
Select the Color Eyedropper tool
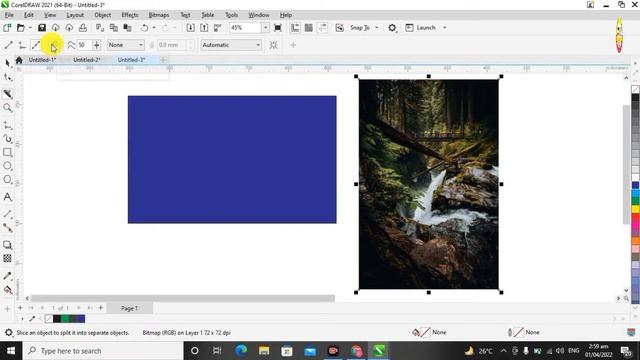point(7,276)
